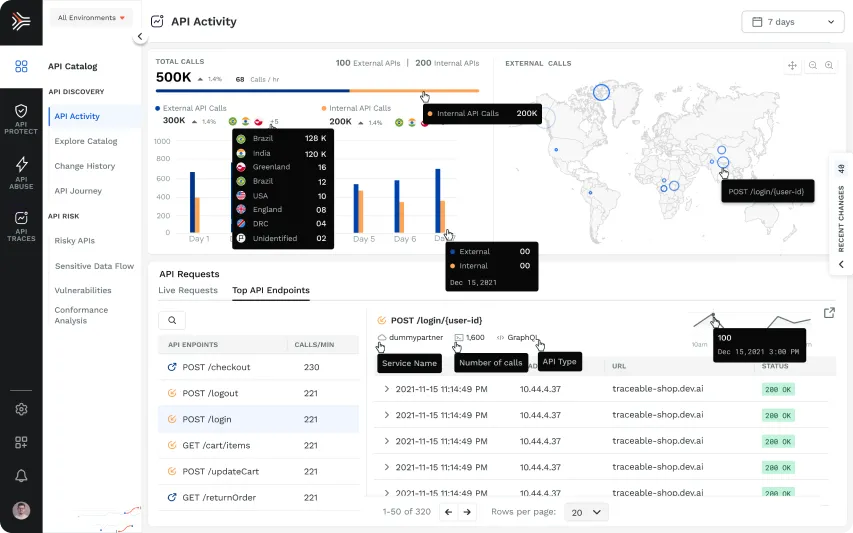Image resolution: width=853 pixels, height=533 pixels.
Task: Click the notifications bell icon
Action: click(21, 476)
